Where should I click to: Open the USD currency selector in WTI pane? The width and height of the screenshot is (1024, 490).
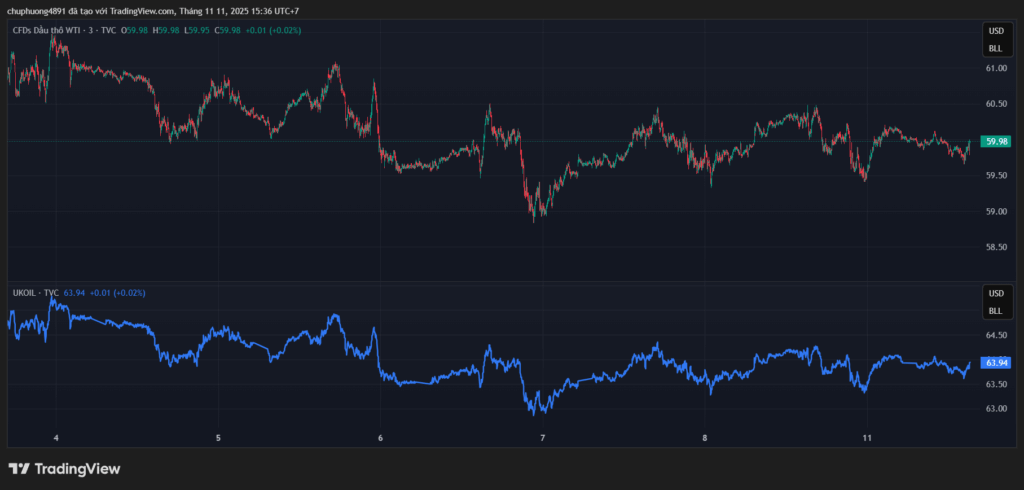(995, 32)
